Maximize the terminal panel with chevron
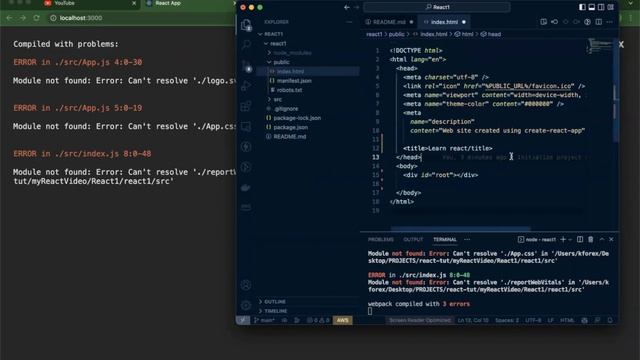 tap(602, 239)
